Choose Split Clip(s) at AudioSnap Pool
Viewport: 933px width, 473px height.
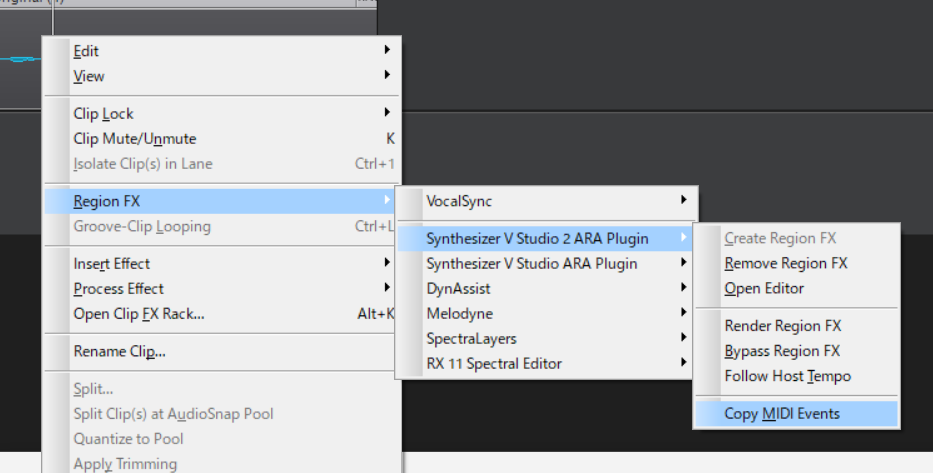click(x=221, y=414)
